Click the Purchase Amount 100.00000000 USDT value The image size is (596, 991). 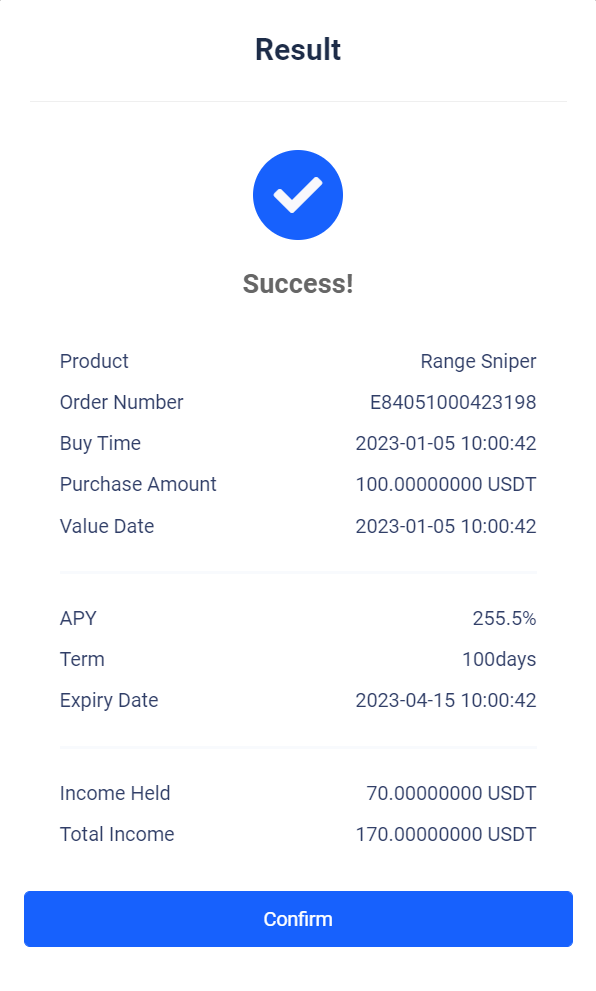click(x=446, y=484)
